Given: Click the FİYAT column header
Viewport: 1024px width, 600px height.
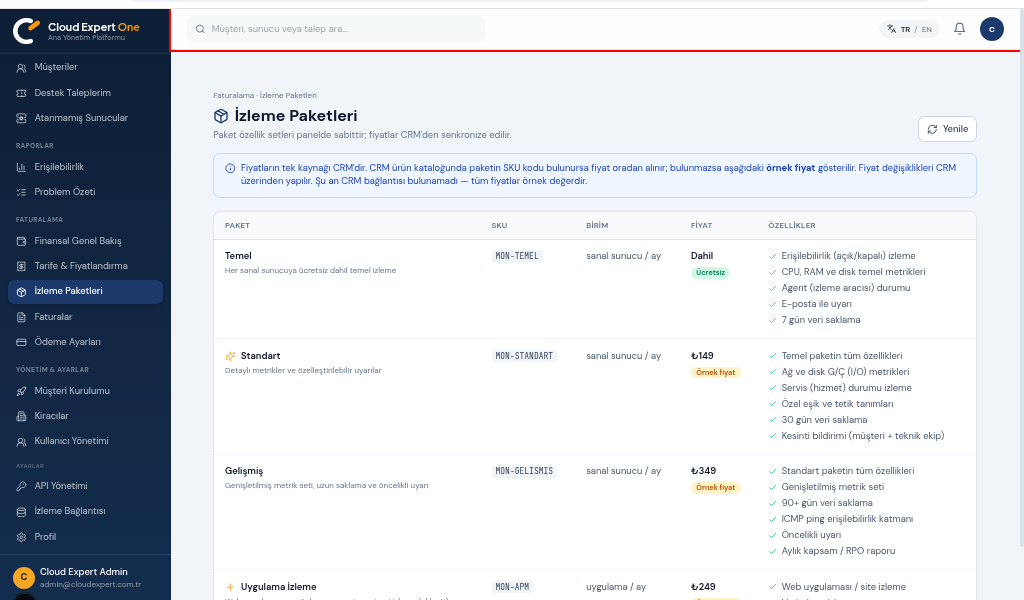Looking at the screenshot, I should click(701, 225).
